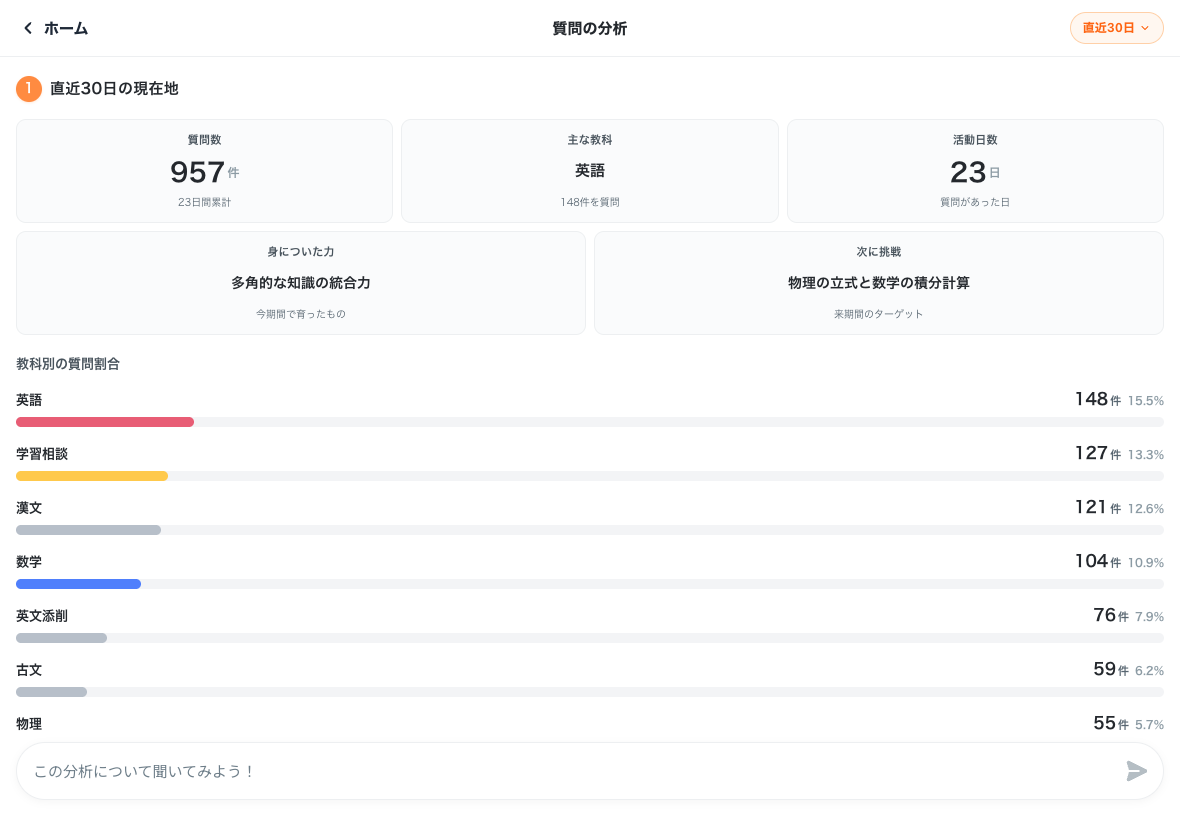Click the blue 数学 progress bar

coord(78,584)
